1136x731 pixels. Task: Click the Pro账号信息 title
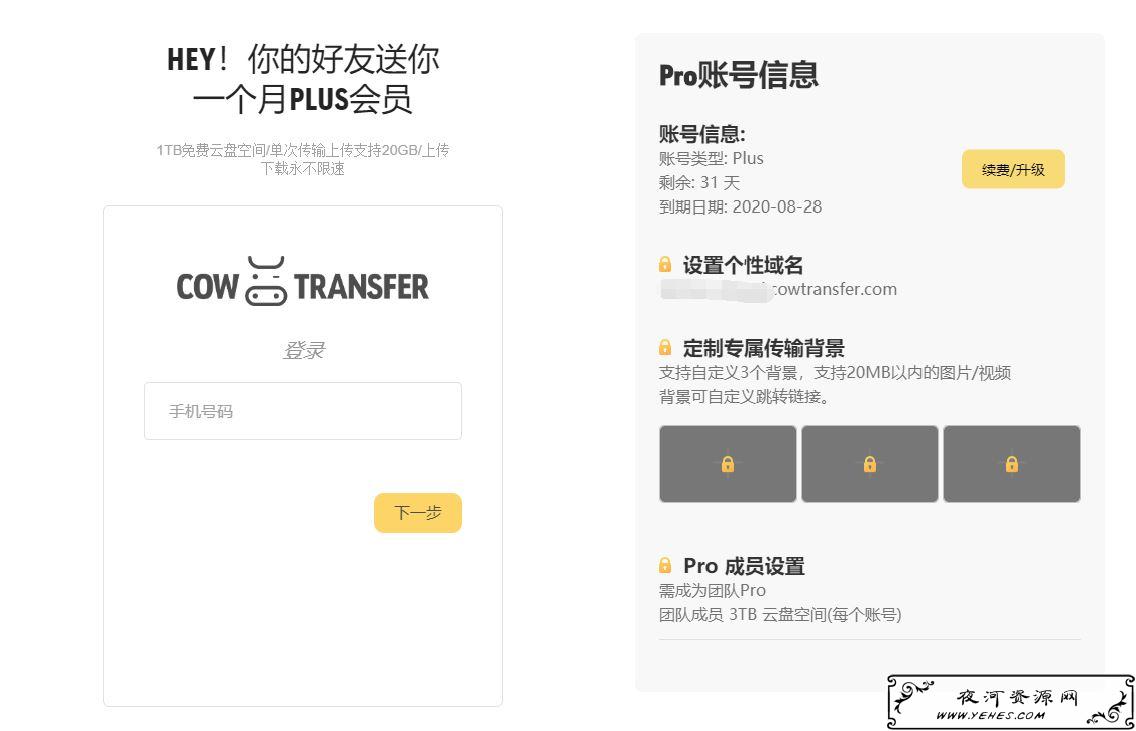[x=738, y=76]
